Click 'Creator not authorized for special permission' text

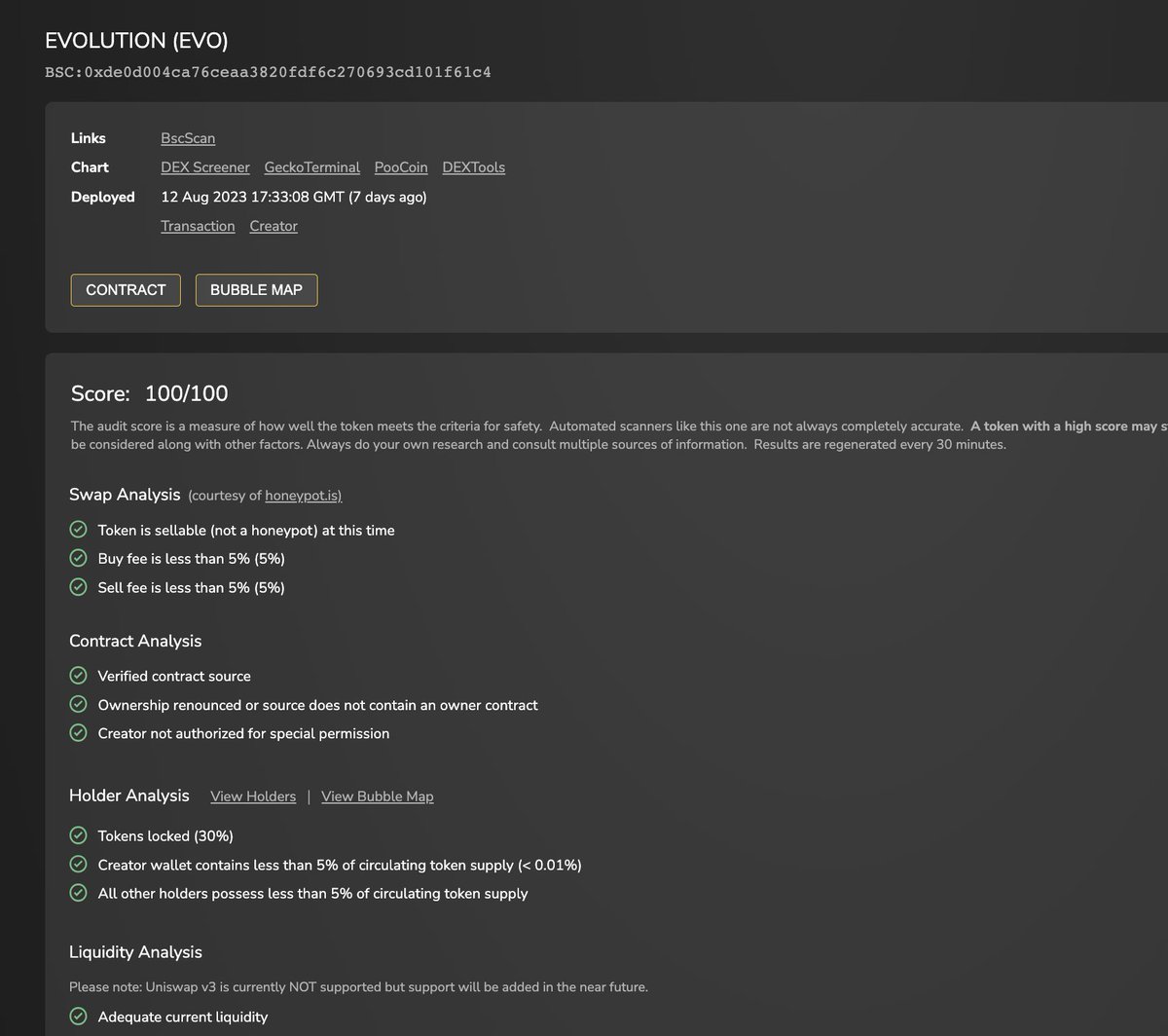tap(244, 734)
